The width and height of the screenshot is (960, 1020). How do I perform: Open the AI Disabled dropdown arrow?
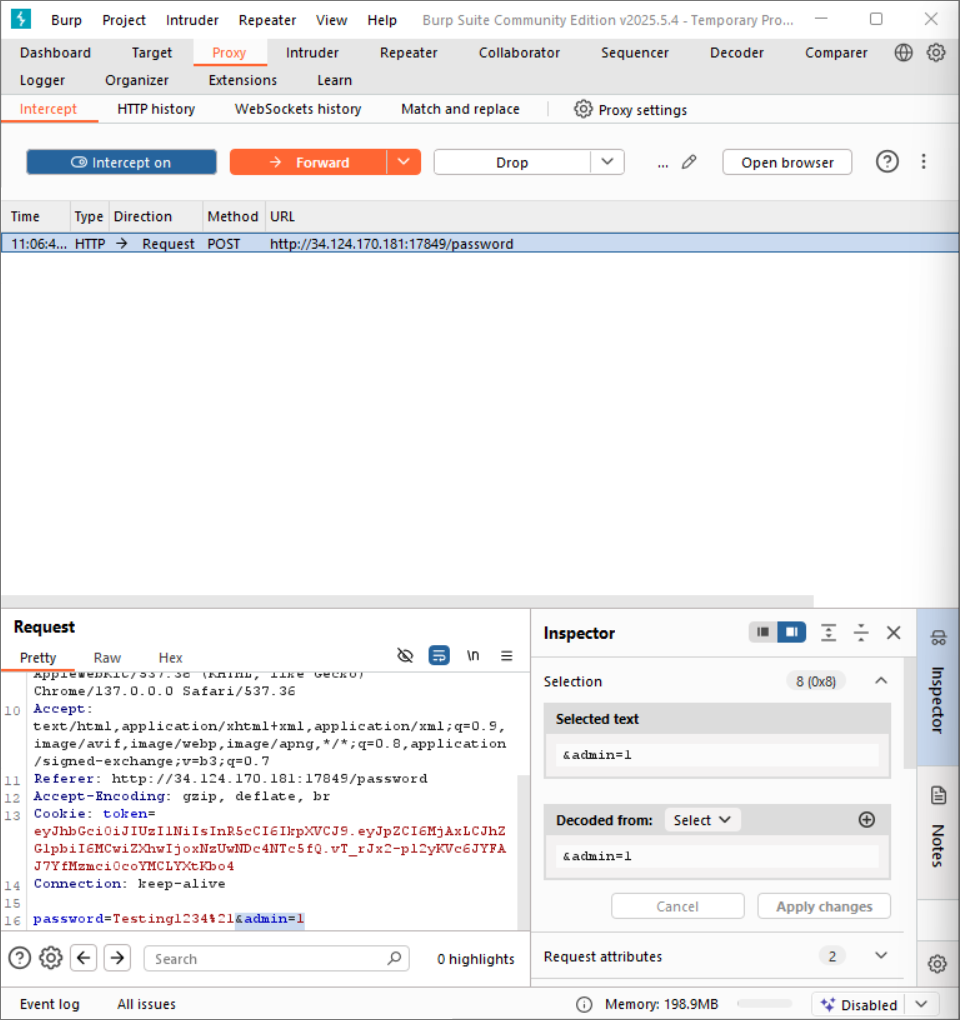921,1004
